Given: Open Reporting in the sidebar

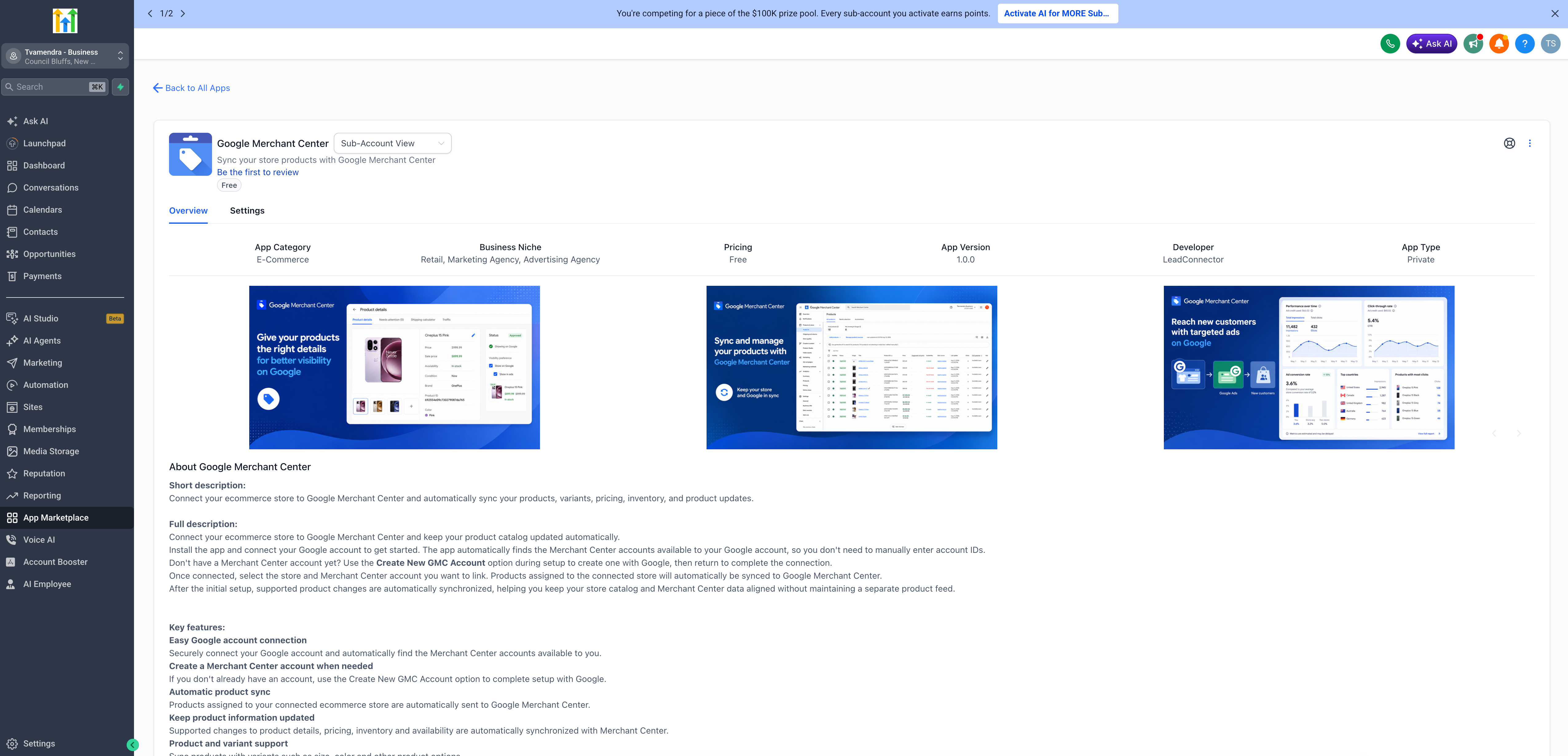Looking at the screenshot, I should coord(67,495).
